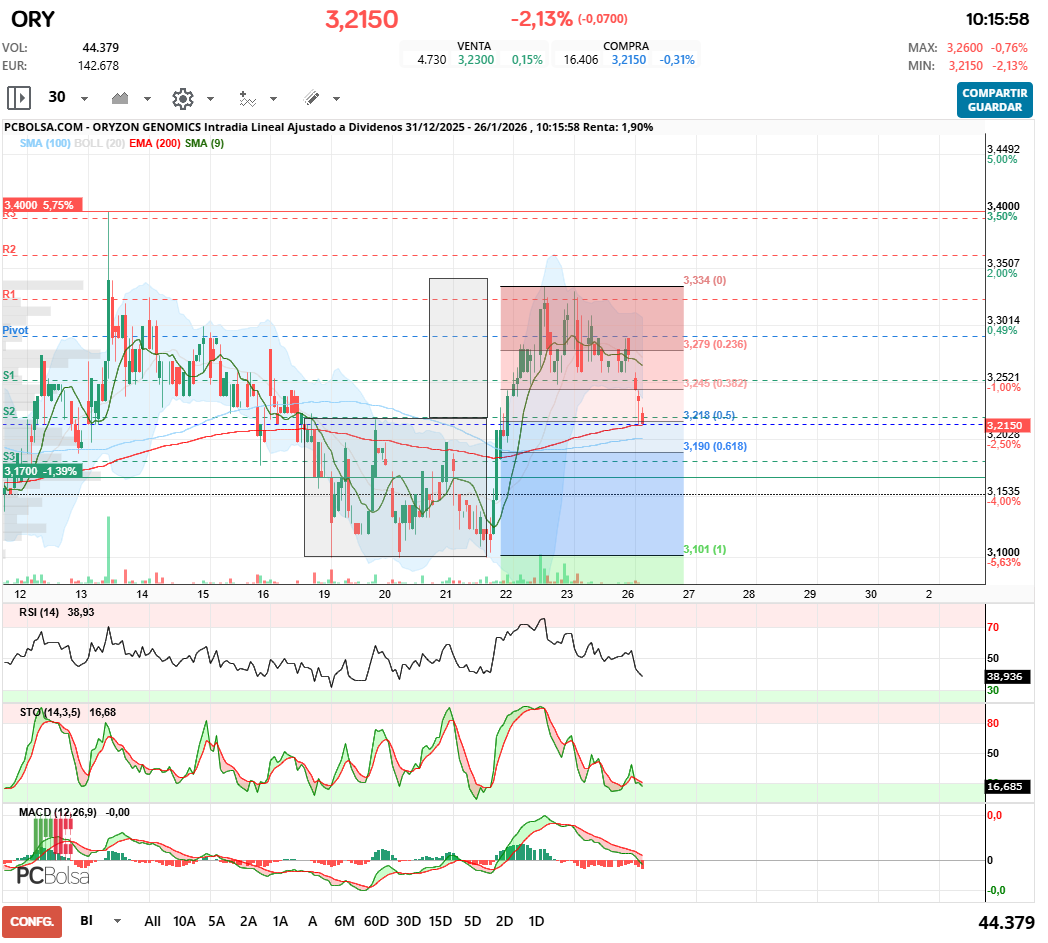Select the 6M period tab
1048x943 pixels.
(345, 920)
